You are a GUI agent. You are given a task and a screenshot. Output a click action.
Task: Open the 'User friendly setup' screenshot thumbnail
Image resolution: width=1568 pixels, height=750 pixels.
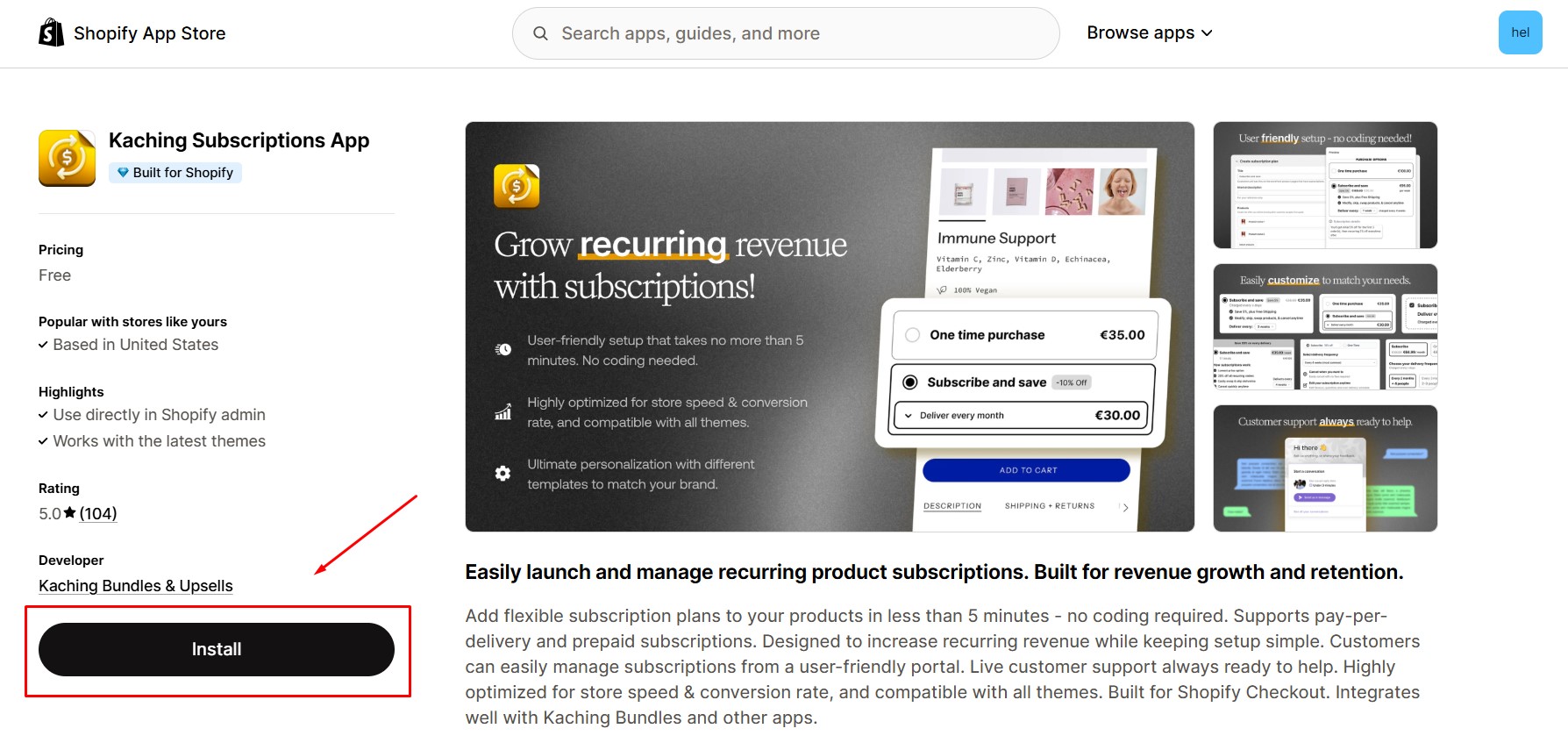pyautogui.click(x=1325, y=185)
